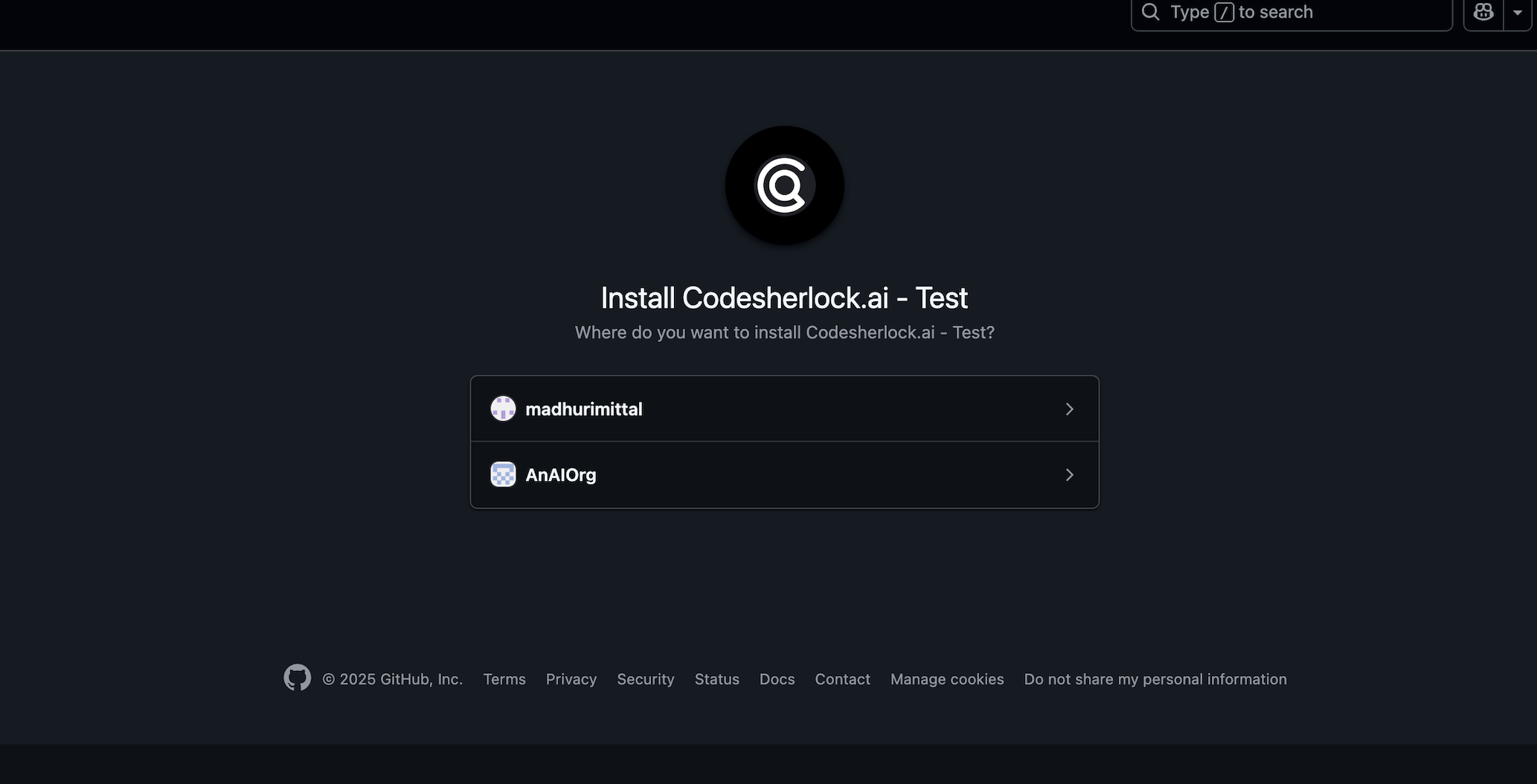The height and width of the screenshot is (784, 1537).
Task: Open the Terms page
Action: (504, 678)
